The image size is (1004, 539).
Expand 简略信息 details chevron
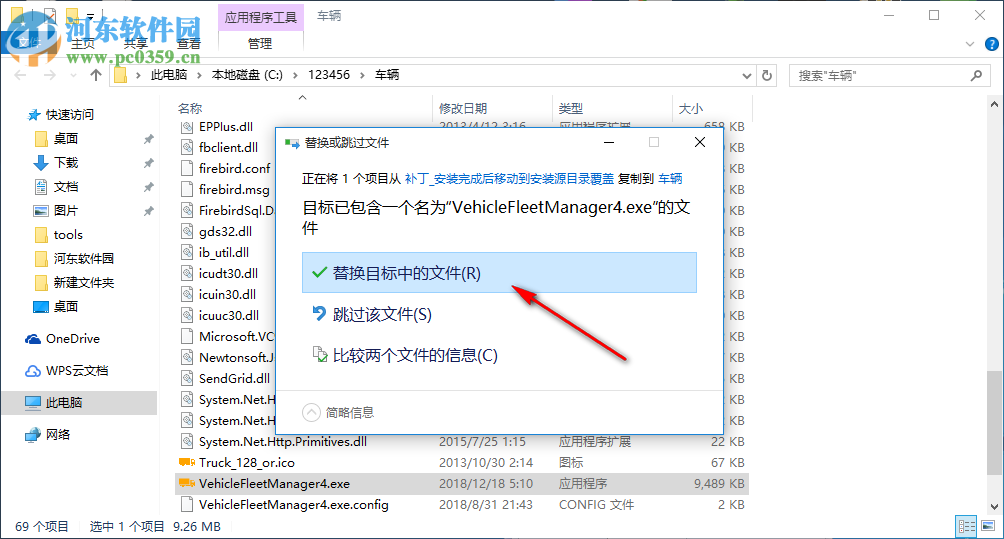coord(311,412)
